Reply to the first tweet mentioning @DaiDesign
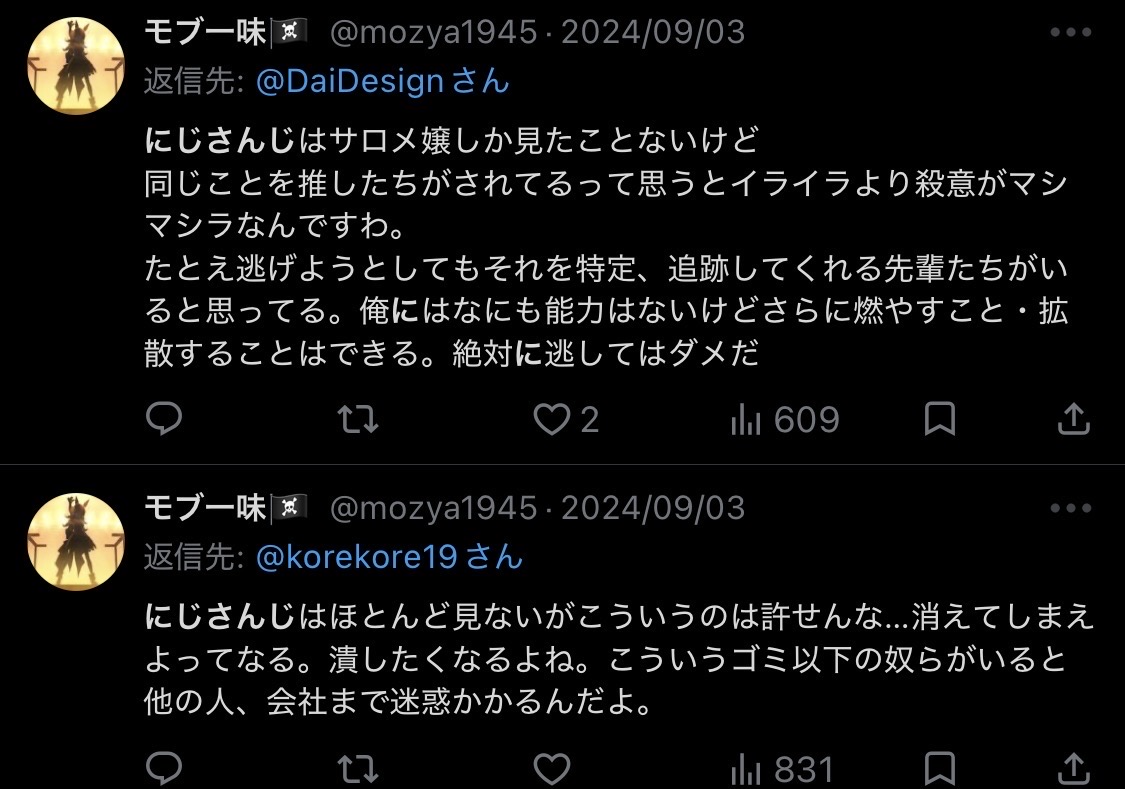 coord(164,419)
